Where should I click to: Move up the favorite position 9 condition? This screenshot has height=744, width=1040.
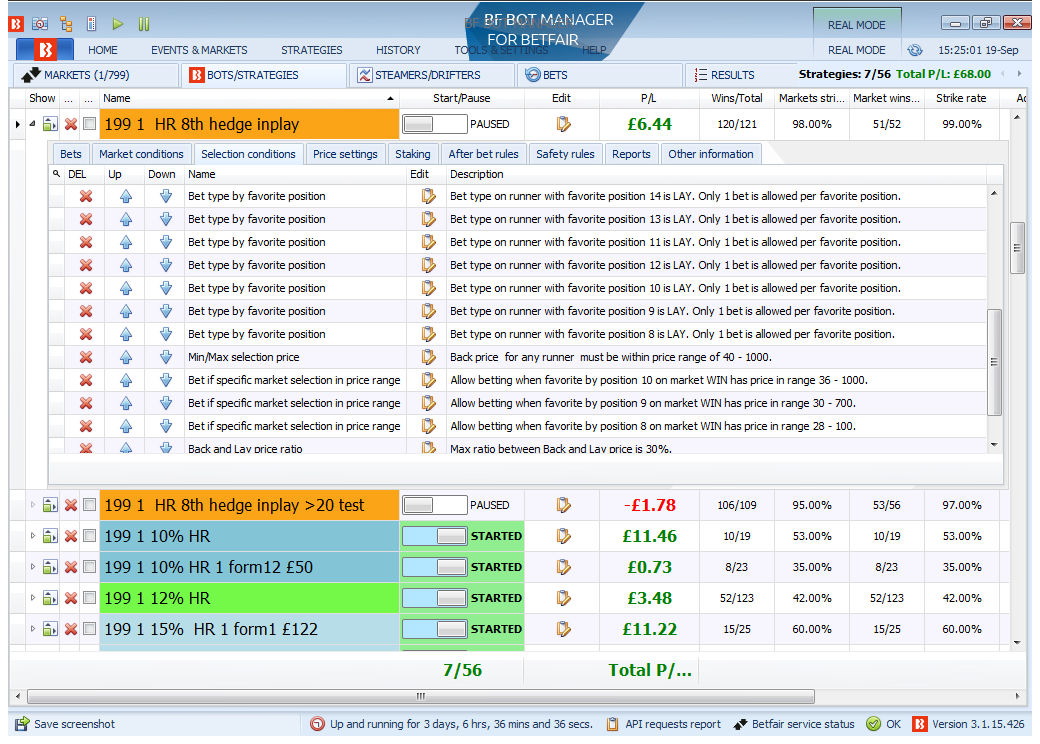click(126, 311)
